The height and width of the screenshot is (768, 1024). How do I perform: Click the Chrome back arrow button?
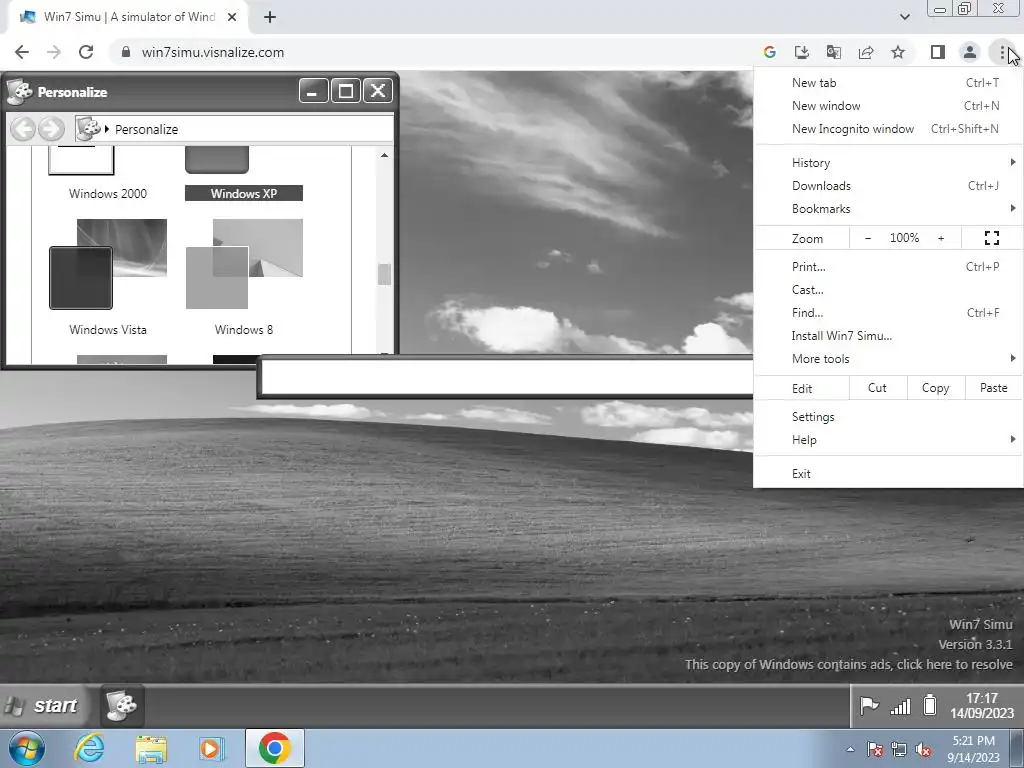(22, 52)
